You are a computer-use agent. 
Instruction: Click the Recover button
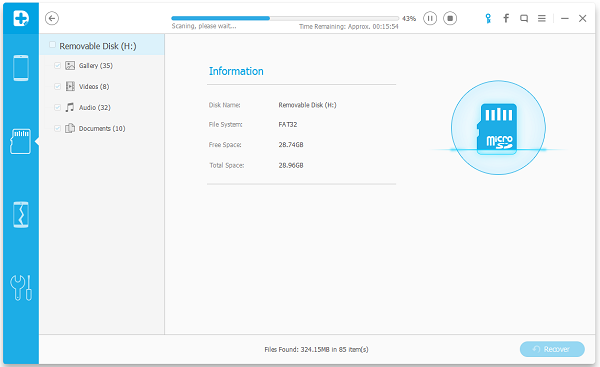[552, 349]
